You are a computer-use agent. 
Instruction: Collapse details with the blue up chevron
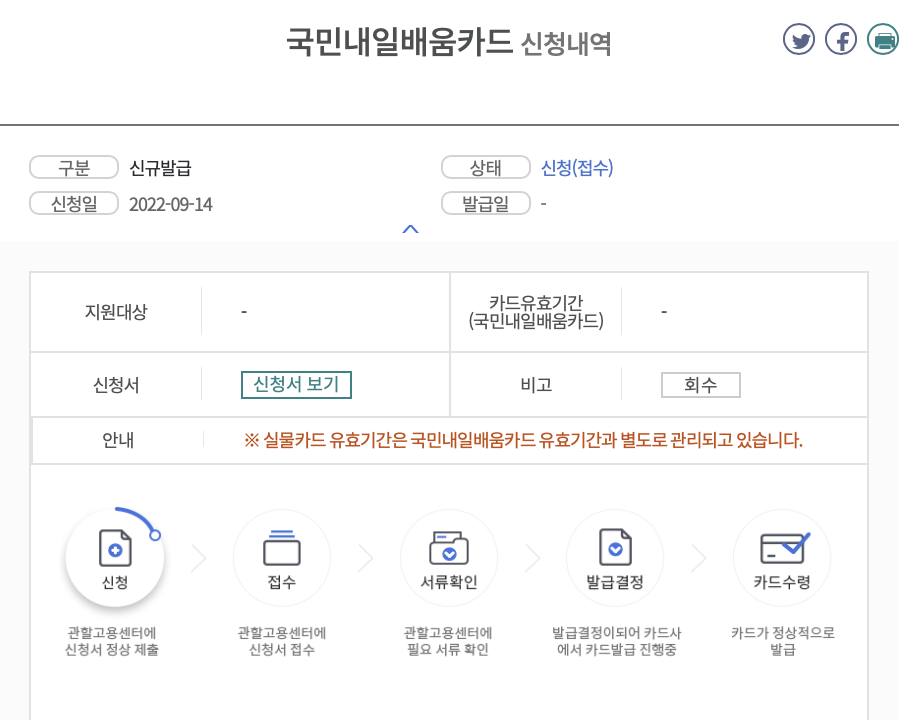click(x=410, y=229)
